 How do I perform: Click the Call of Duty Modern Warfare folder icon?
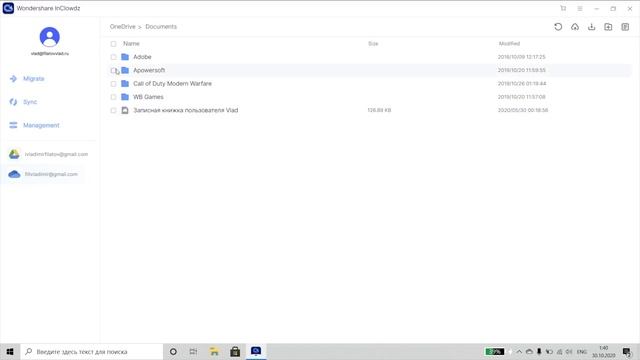[125, 83]
